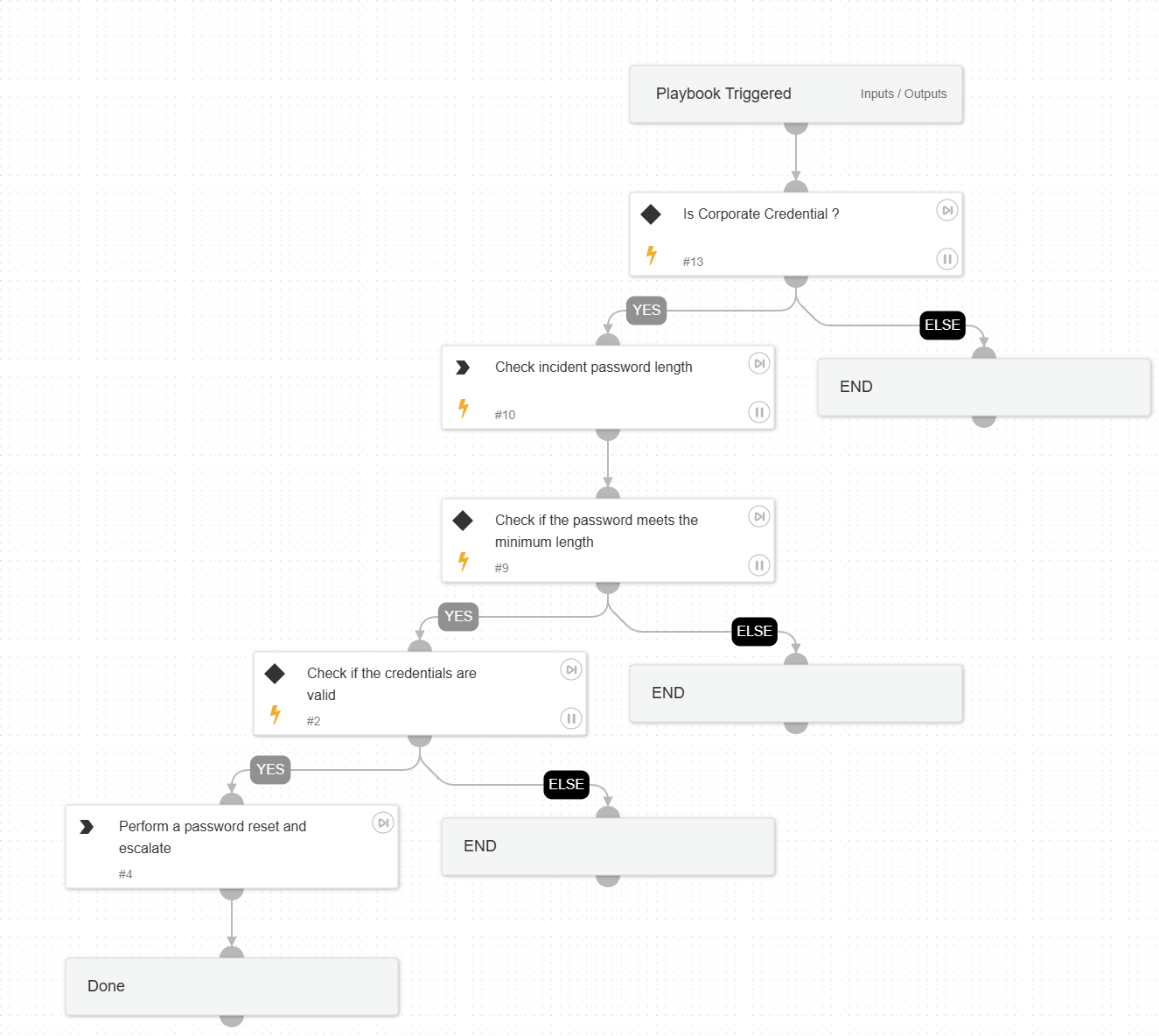Image resolution: width=1159 pixels, height=1036 pixels.
Task: Click the ELSE branch label under Is Corporate Credential
Action: point(942,325)
